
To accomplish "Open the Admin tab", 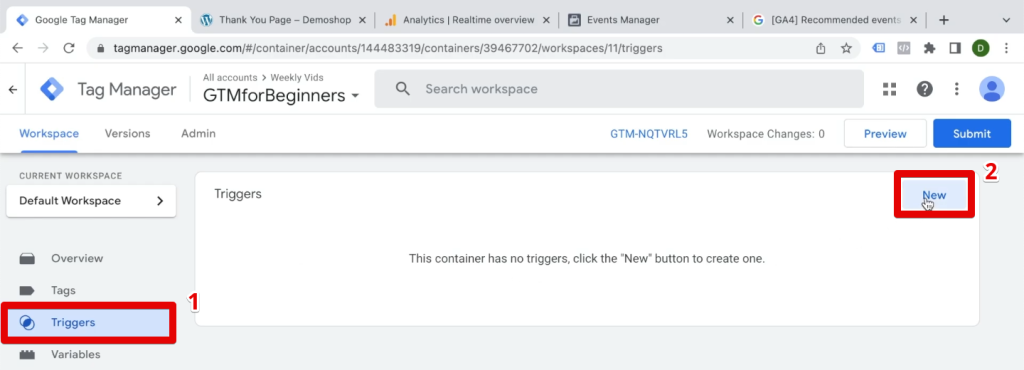I will point(199,134).
